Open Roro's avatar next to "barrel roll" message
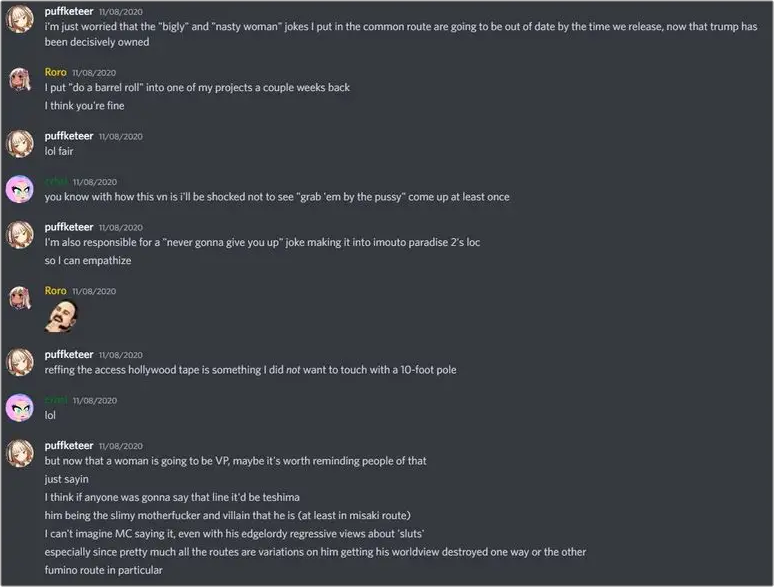This screenshot has width=774, height=587. click(x=20, y=80)
